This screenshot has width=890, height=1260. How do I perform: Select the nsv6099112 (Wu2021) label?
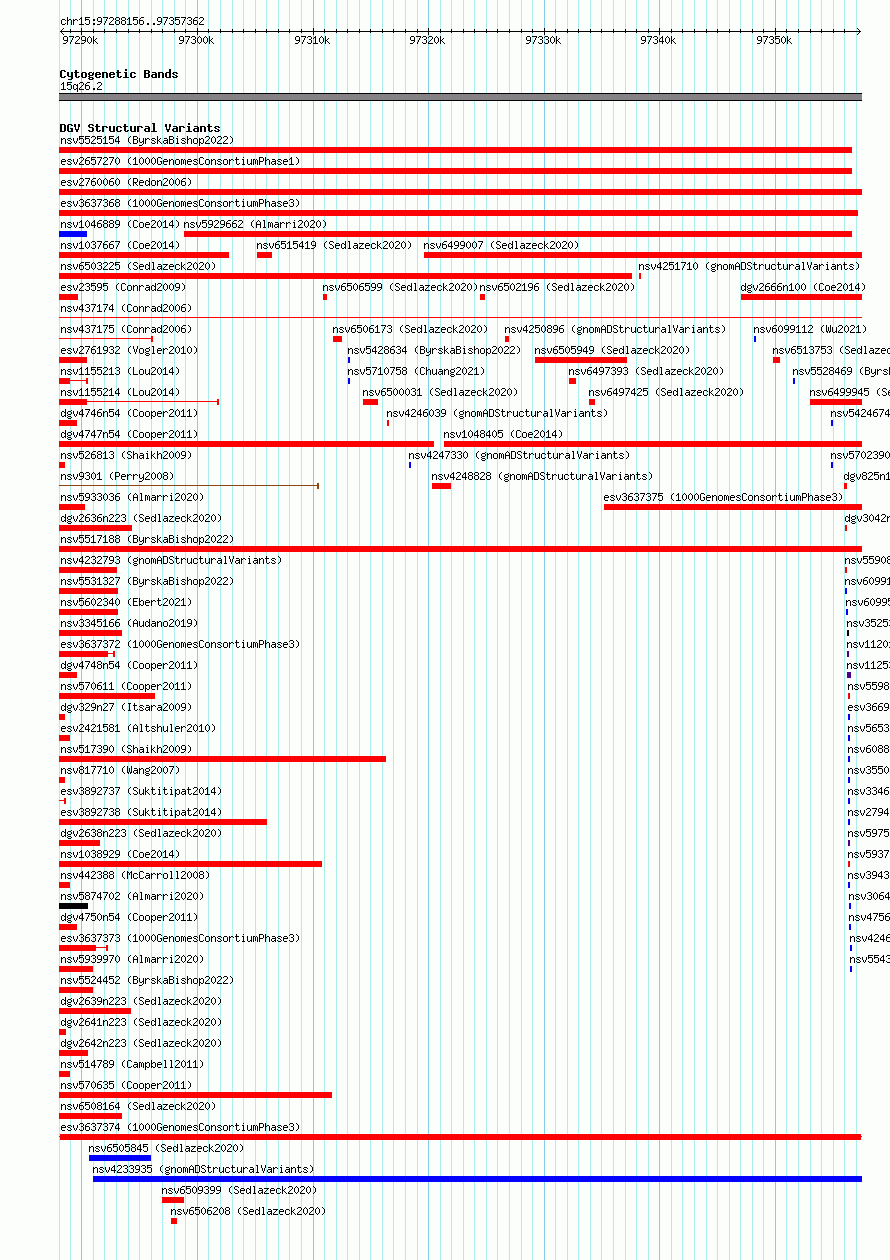click(x=809, y=329)
